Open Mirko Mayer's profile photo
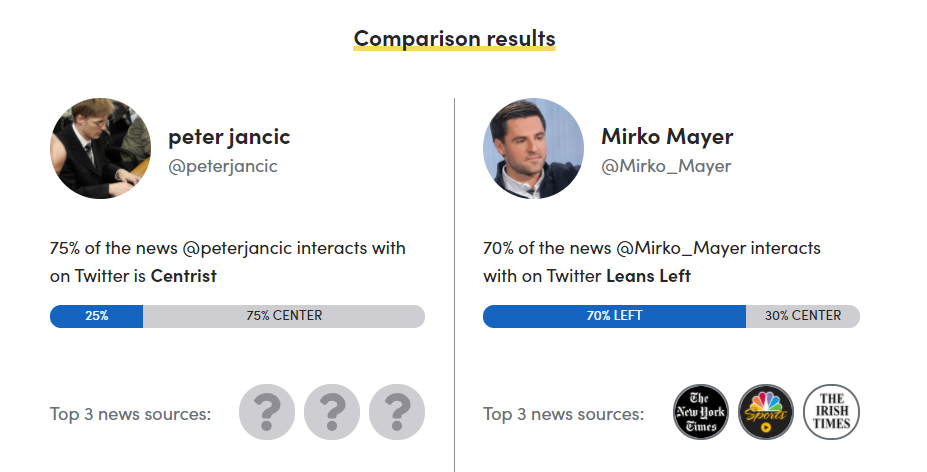 (x=533, y=148)
